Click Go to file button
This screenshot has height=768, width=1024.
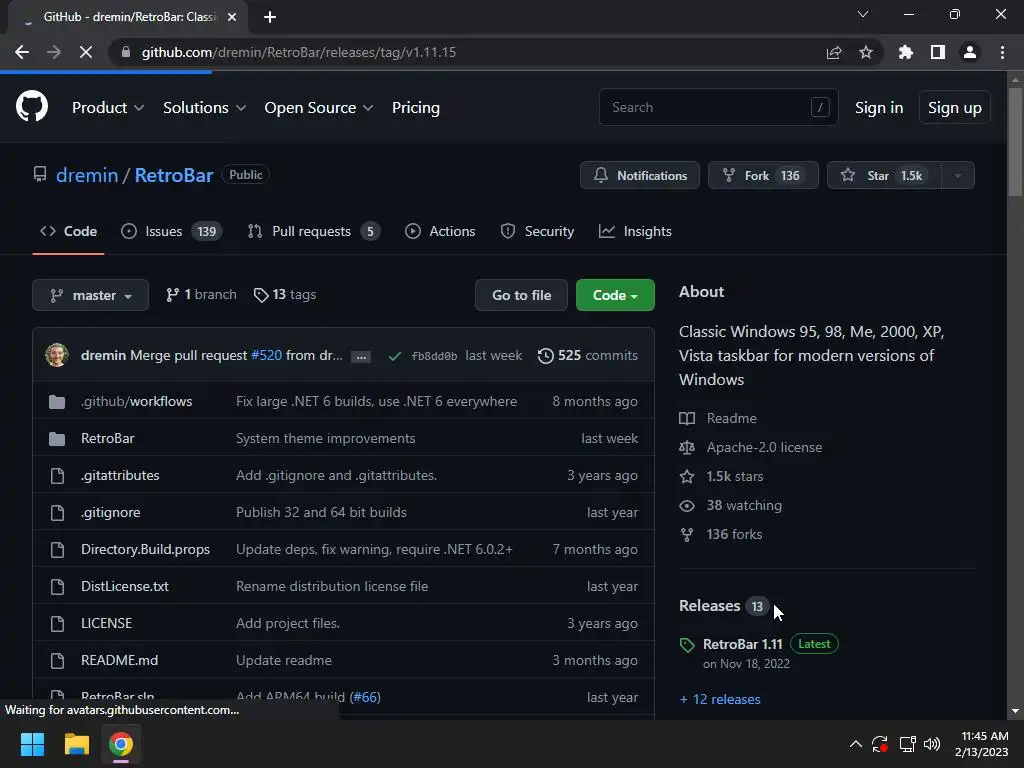click(521, 295)
